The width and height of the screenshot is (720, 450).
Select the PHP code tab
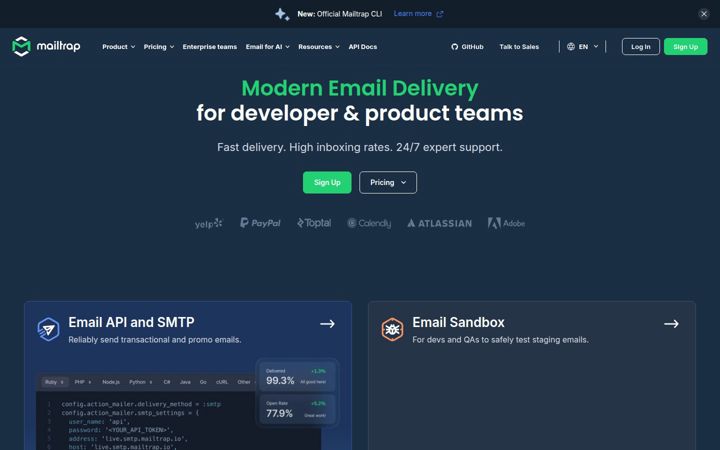tap(83, 382)
